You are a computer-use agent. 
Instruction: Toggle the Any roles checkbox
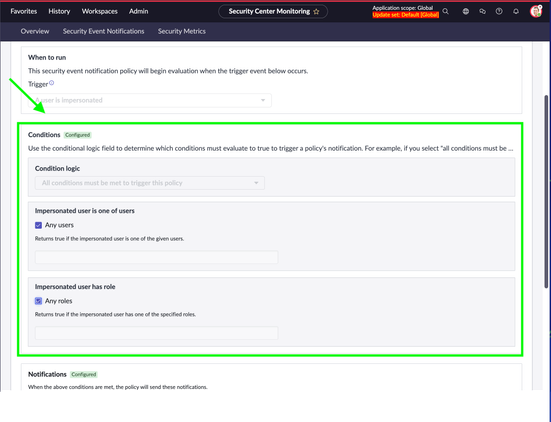38,301
